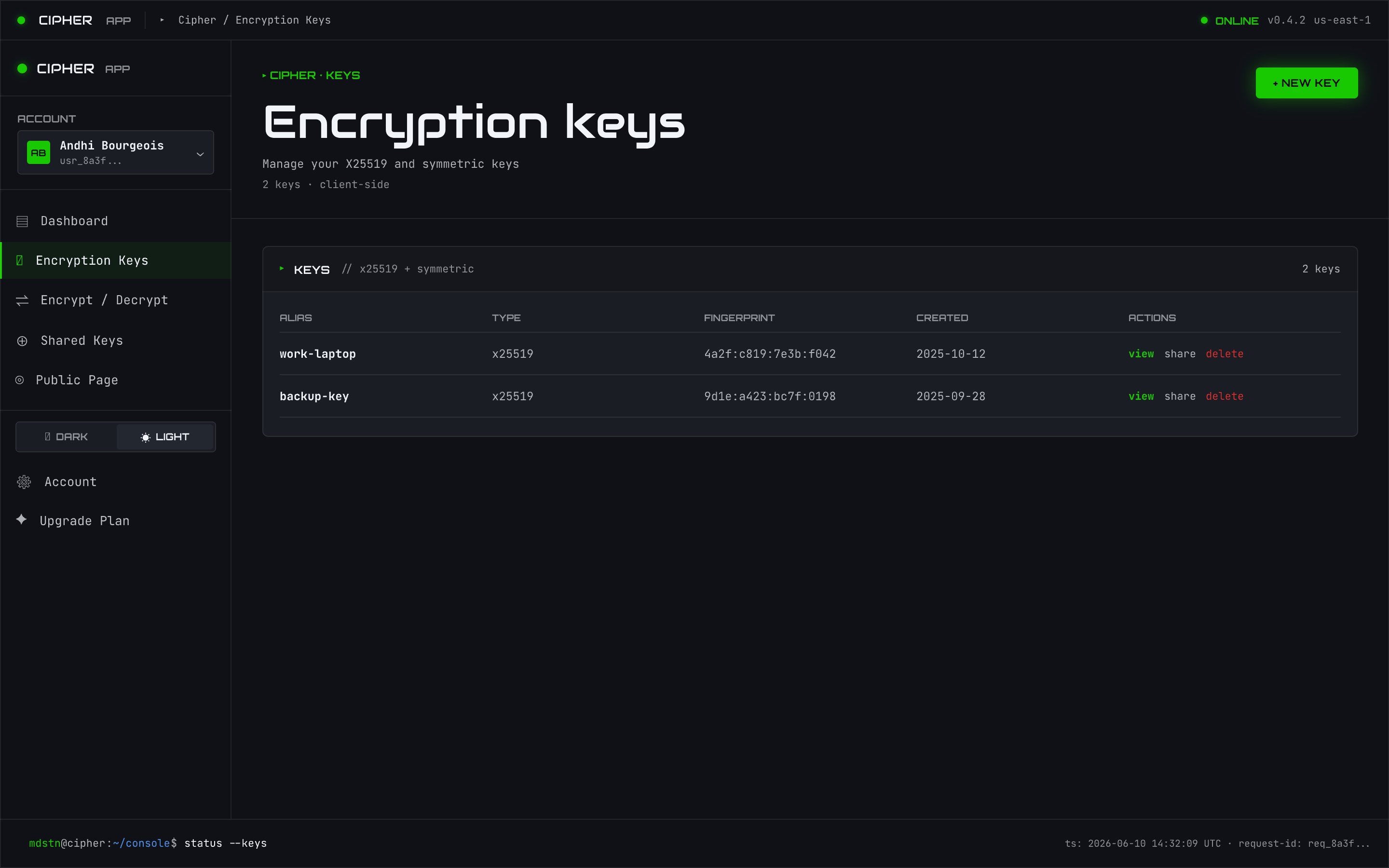Click the ONLINE status text
Screen dimensions: 1389x868
click(1236, 21)
